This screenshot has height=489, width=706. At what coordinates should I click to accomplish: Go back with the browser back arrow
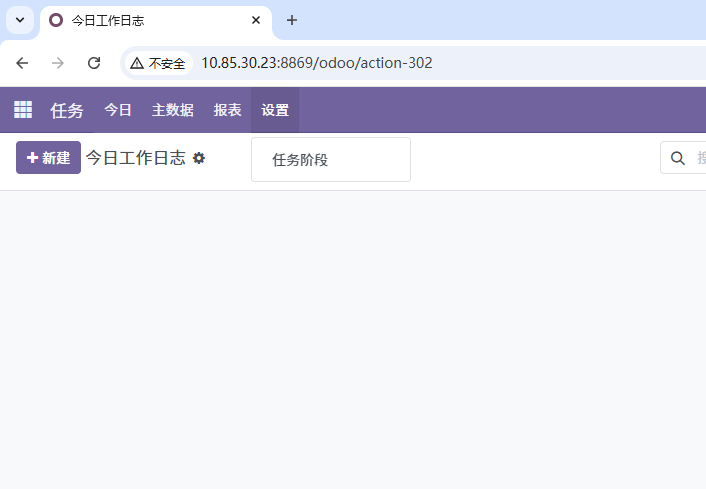coord(22,63)
